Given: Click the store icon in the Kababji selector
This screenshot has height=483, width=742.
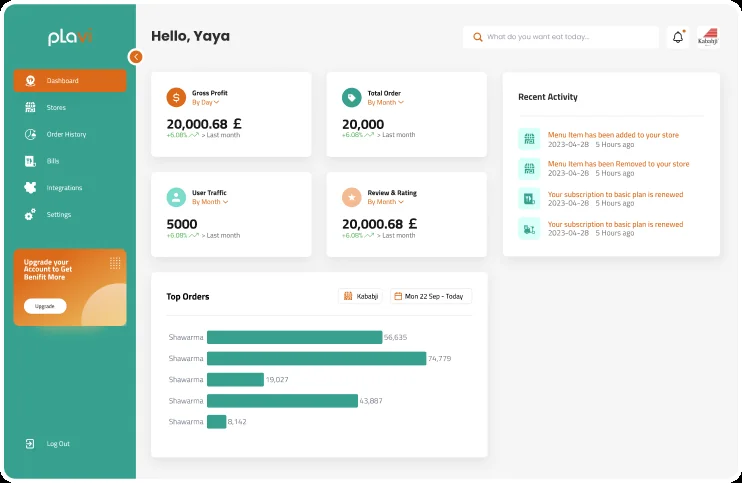Looking at the screenshot, I should click(x=348, y=296).
